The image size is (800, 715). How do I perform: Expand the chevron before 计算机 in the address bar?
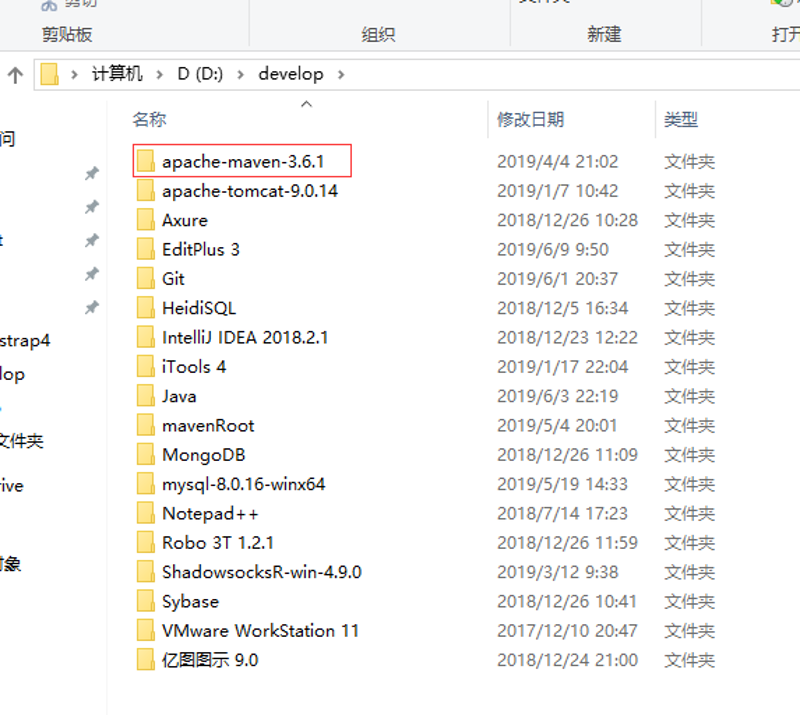[x=74, y=75]
